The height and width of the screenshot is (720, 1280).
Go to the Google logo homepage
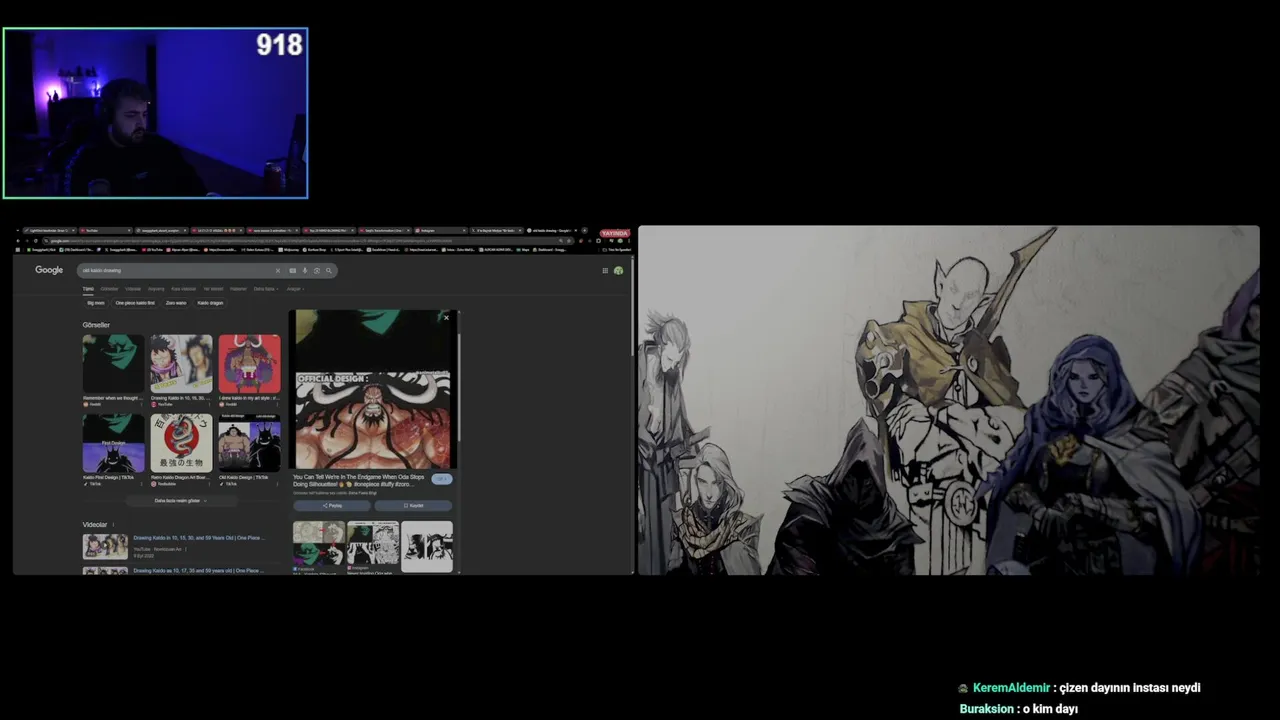49,270
